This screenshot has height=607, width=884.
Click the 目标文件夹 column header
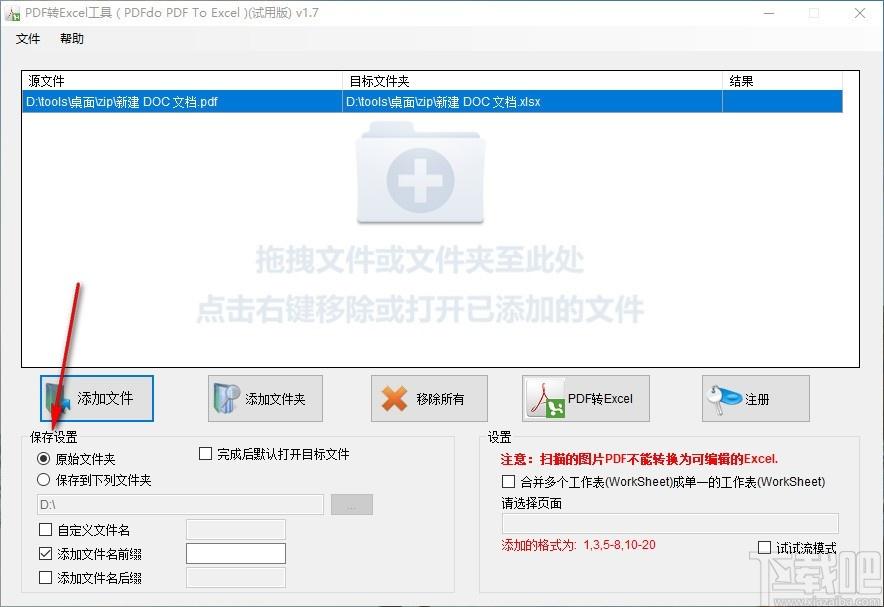(x=532, y=81)
